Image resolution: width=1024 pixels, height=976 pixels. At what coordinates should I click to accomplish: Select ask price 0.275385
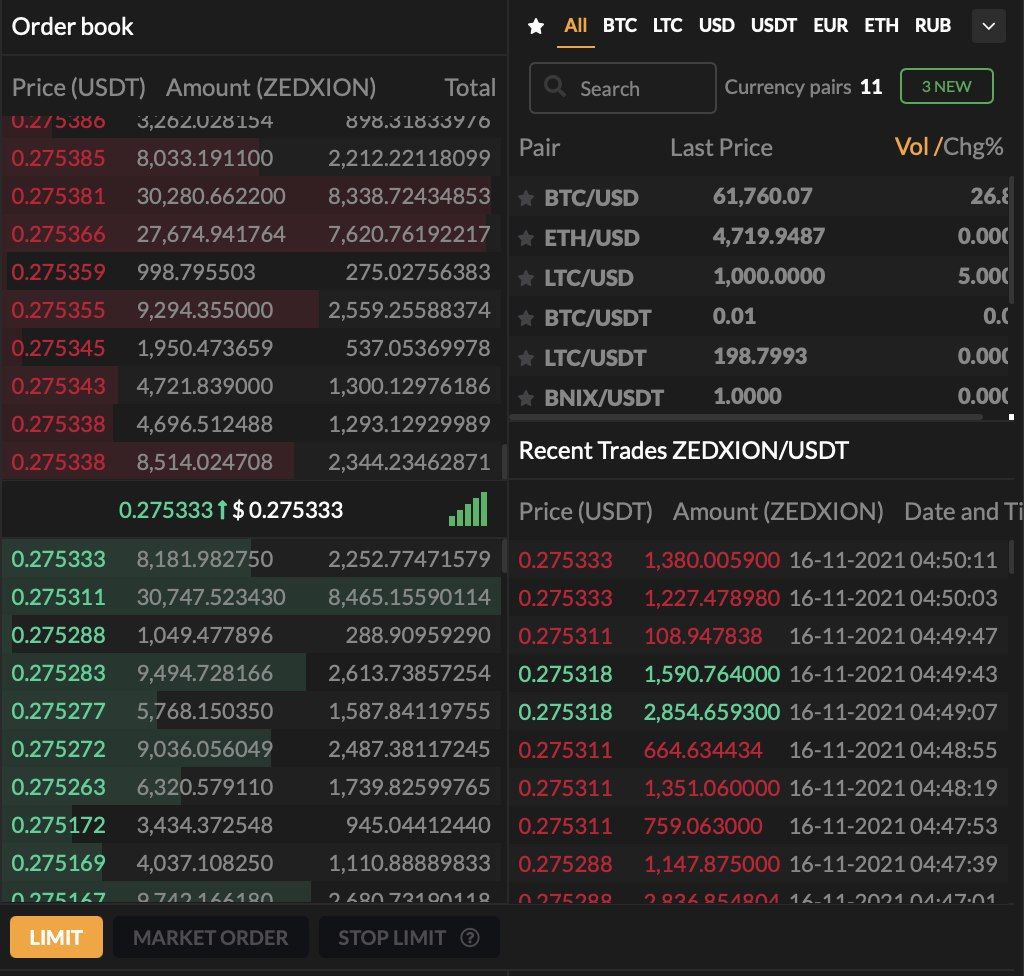(58, 157)
